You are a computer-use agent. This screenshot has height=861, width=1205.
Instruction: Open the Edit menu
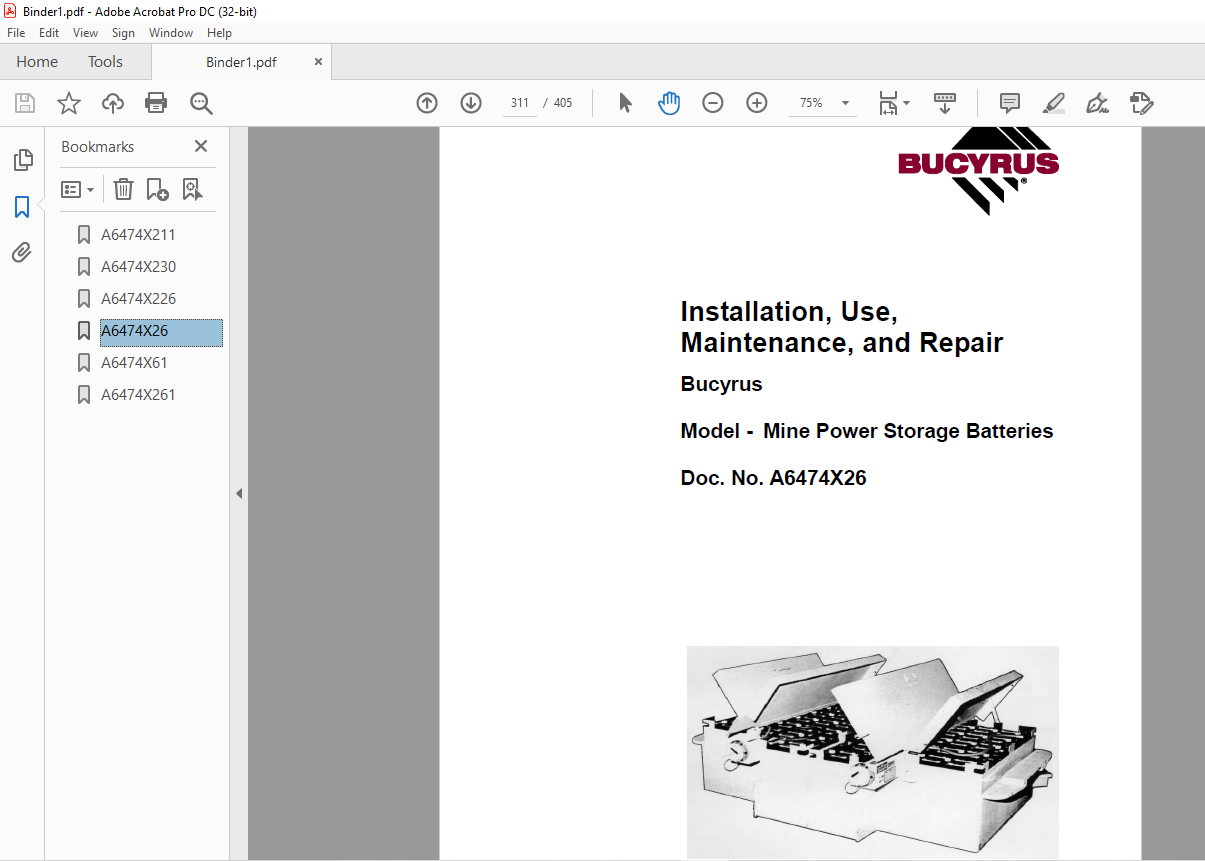49,33
